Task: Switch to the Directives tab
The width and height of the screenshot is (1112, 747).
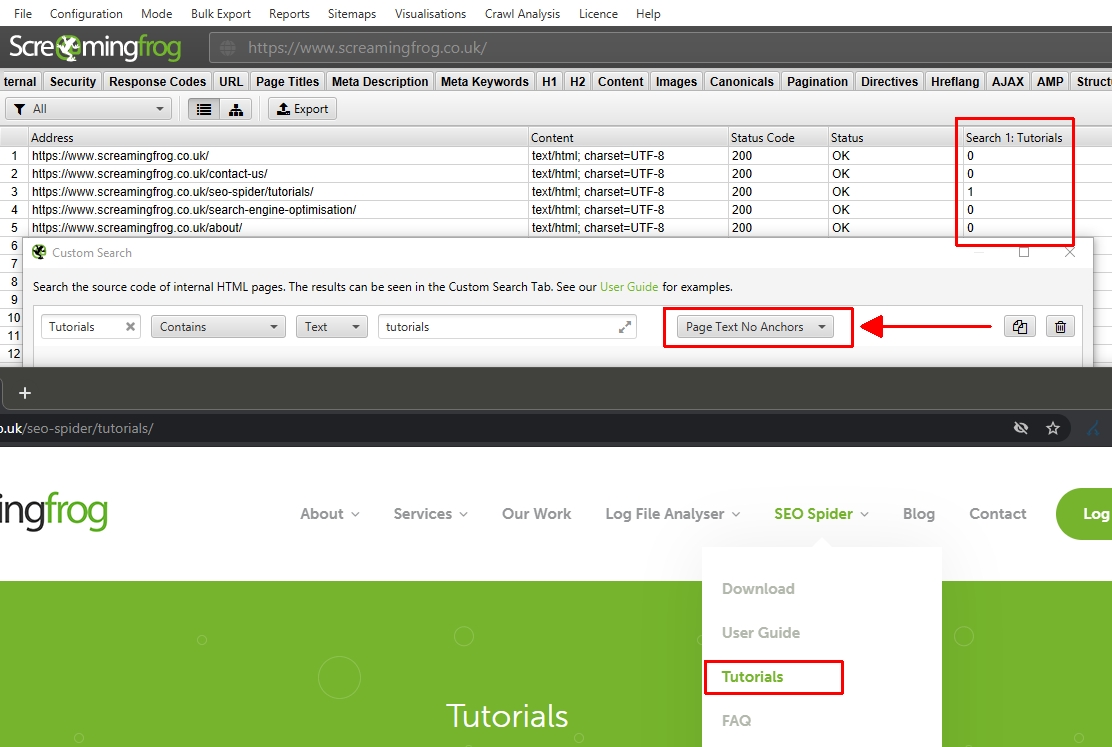Action: click(889, 82)
